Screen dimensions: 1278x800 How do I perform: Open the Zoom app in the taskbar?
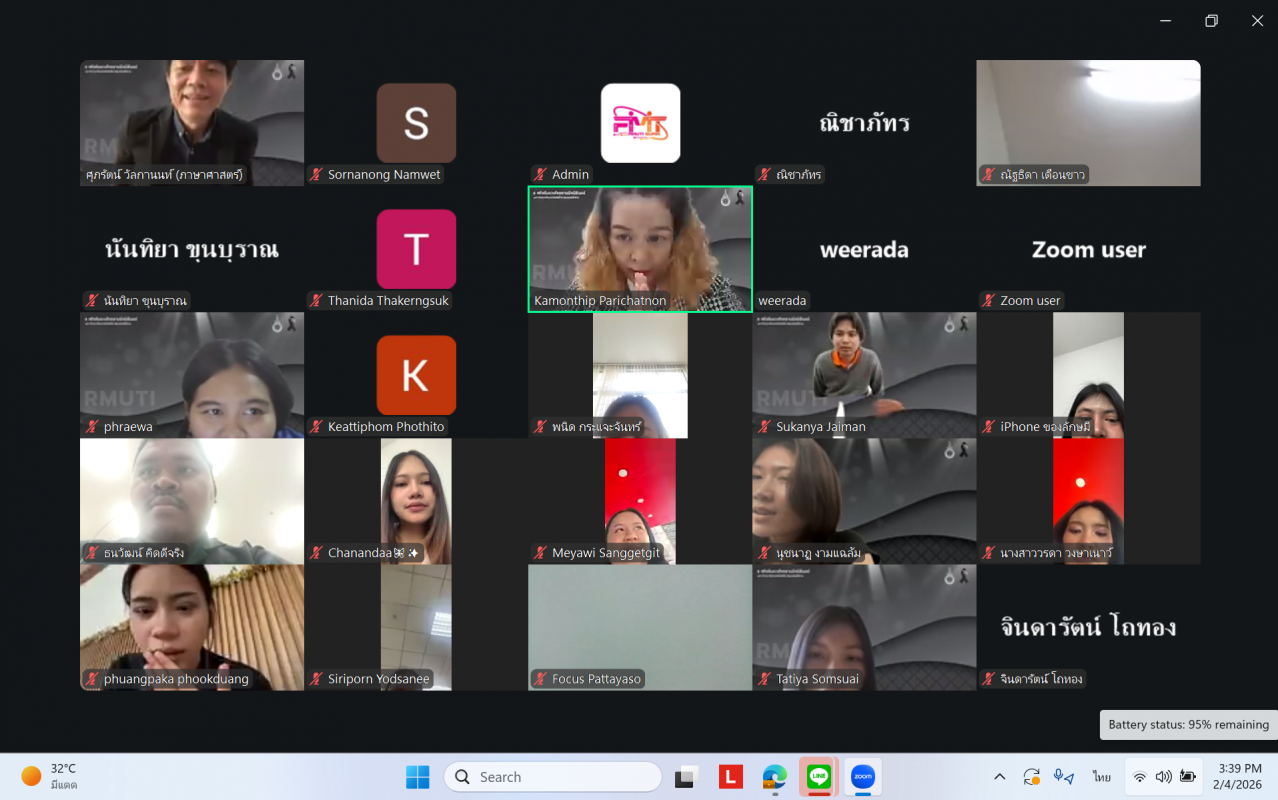862,777
